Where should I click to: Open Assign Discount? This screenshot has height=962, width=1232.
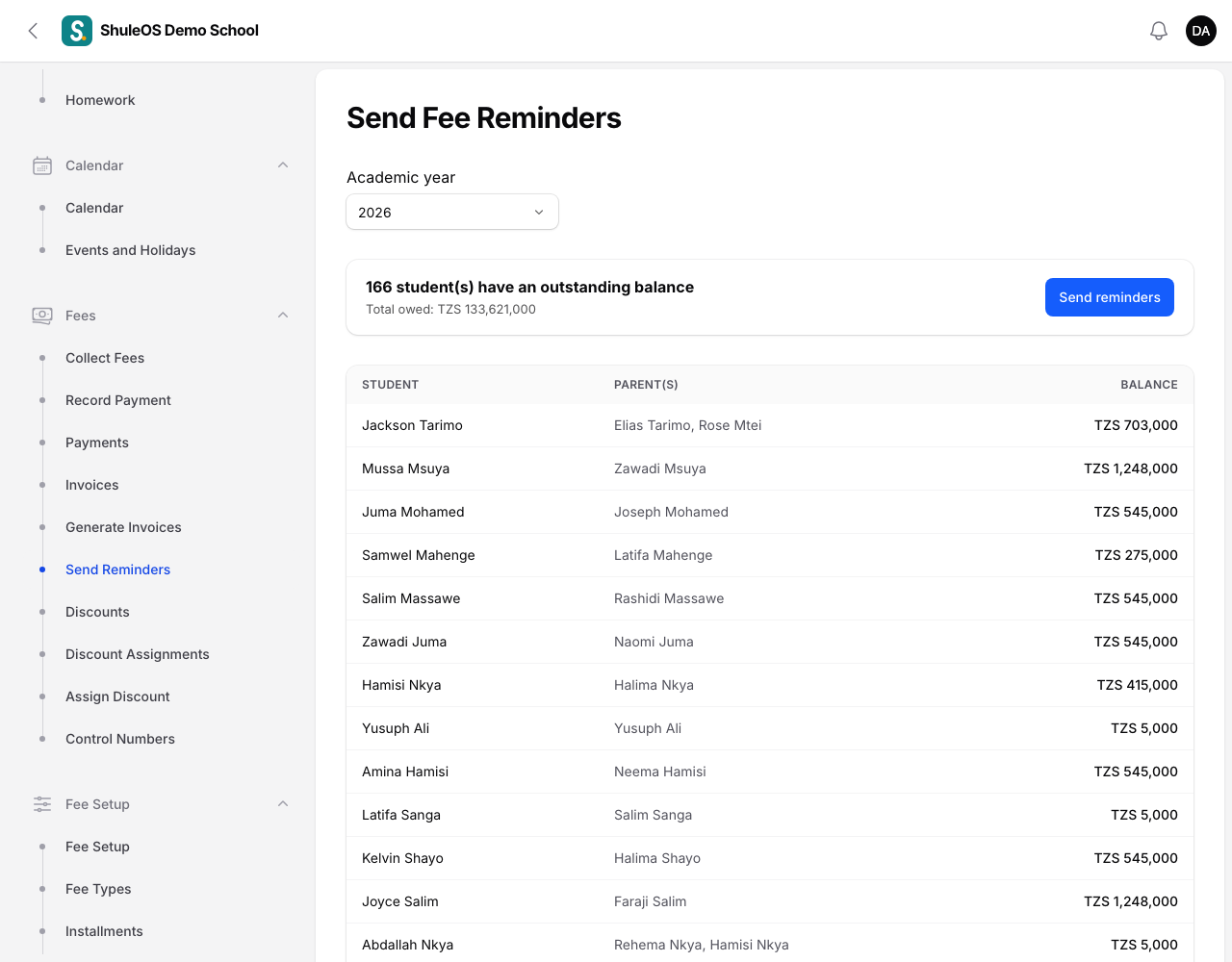tap(117, 696)
